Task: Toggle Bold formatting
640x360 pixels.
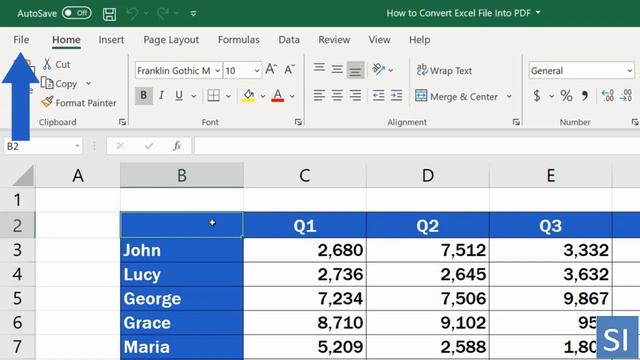Action: (144, 96)
